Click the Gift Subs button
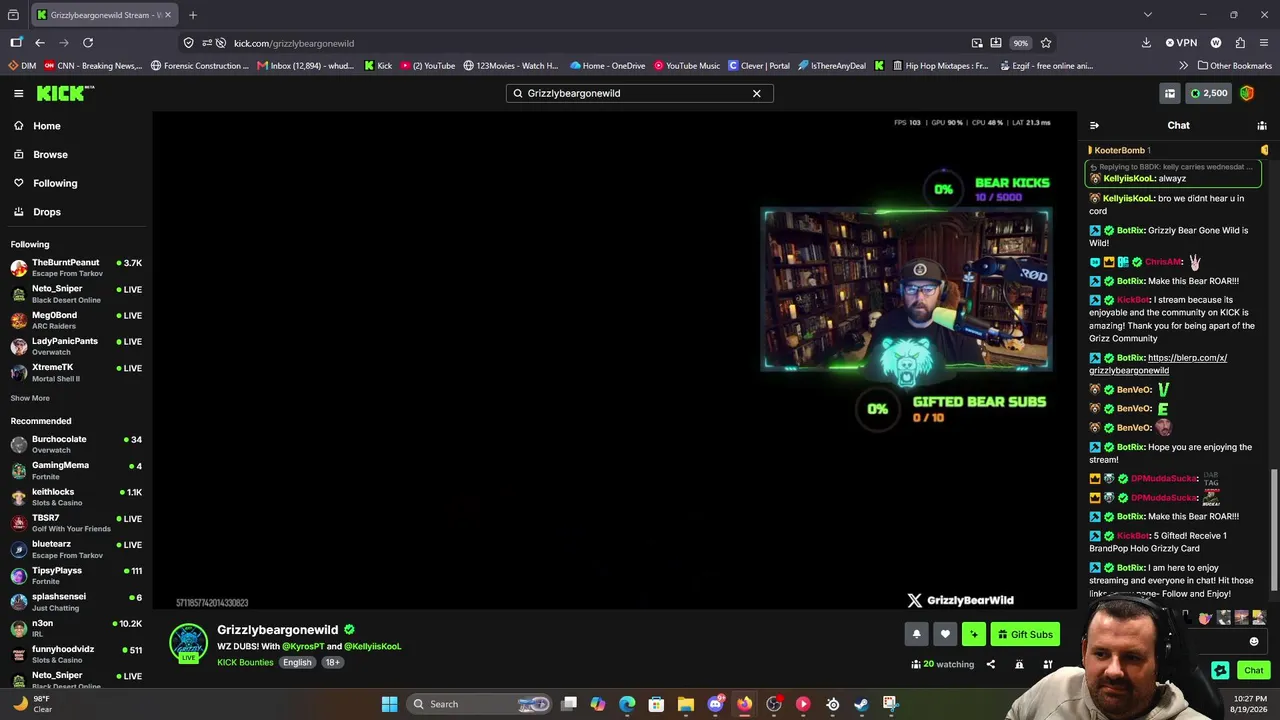Image resolution: width=1280 pixels, height=720 pixels. click(1025, 634)
